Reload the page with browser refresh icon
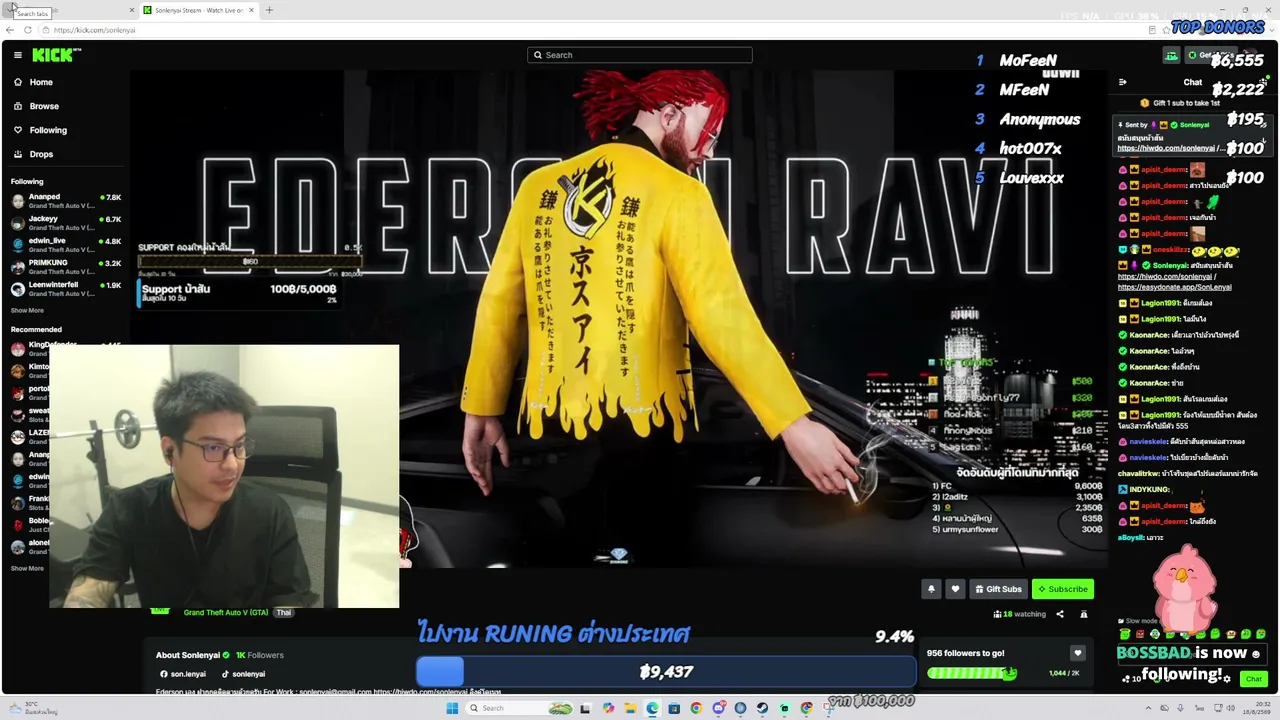 pyautogui.click(x=27, y=30)
